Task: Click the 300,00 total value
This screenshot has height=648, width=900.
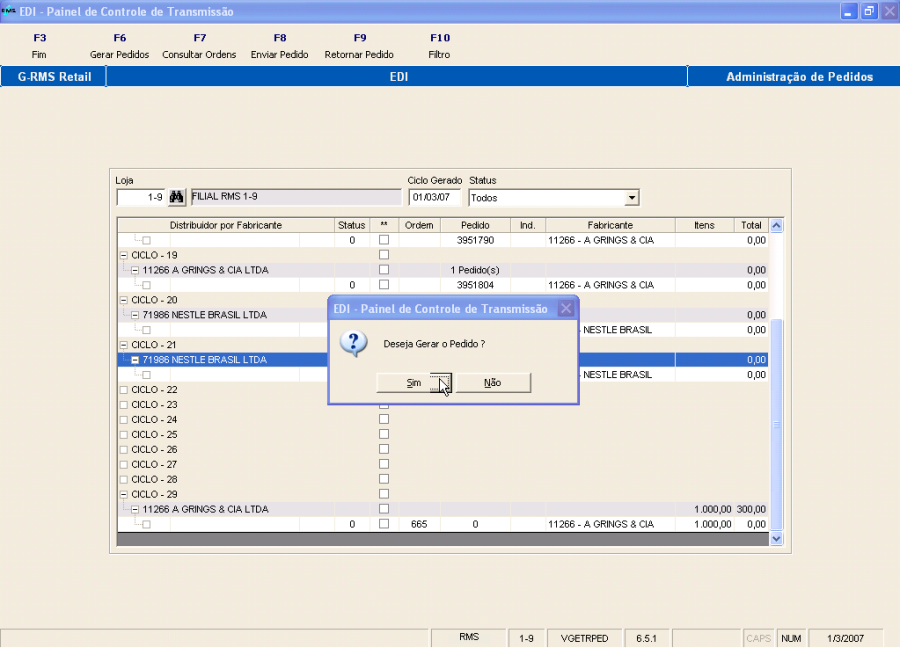Action: tap(751, 509)
